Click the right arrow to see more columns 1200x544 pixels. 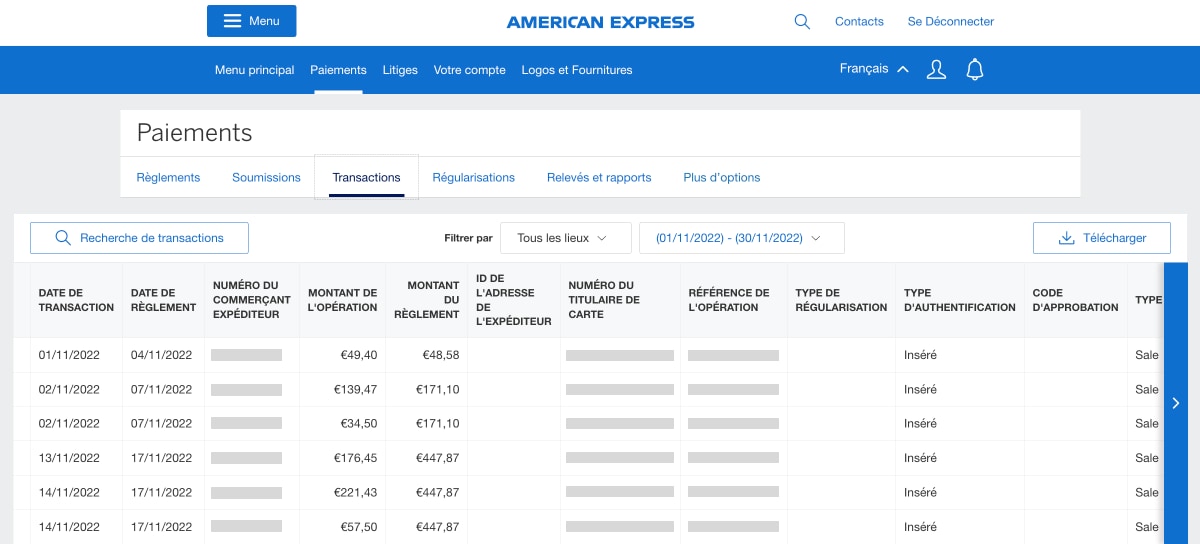[x=1176, y=403]
